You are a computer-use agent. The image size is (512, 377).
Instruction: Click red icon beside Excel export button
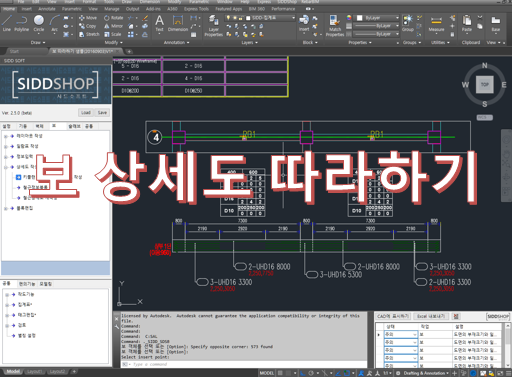point(456,316)
